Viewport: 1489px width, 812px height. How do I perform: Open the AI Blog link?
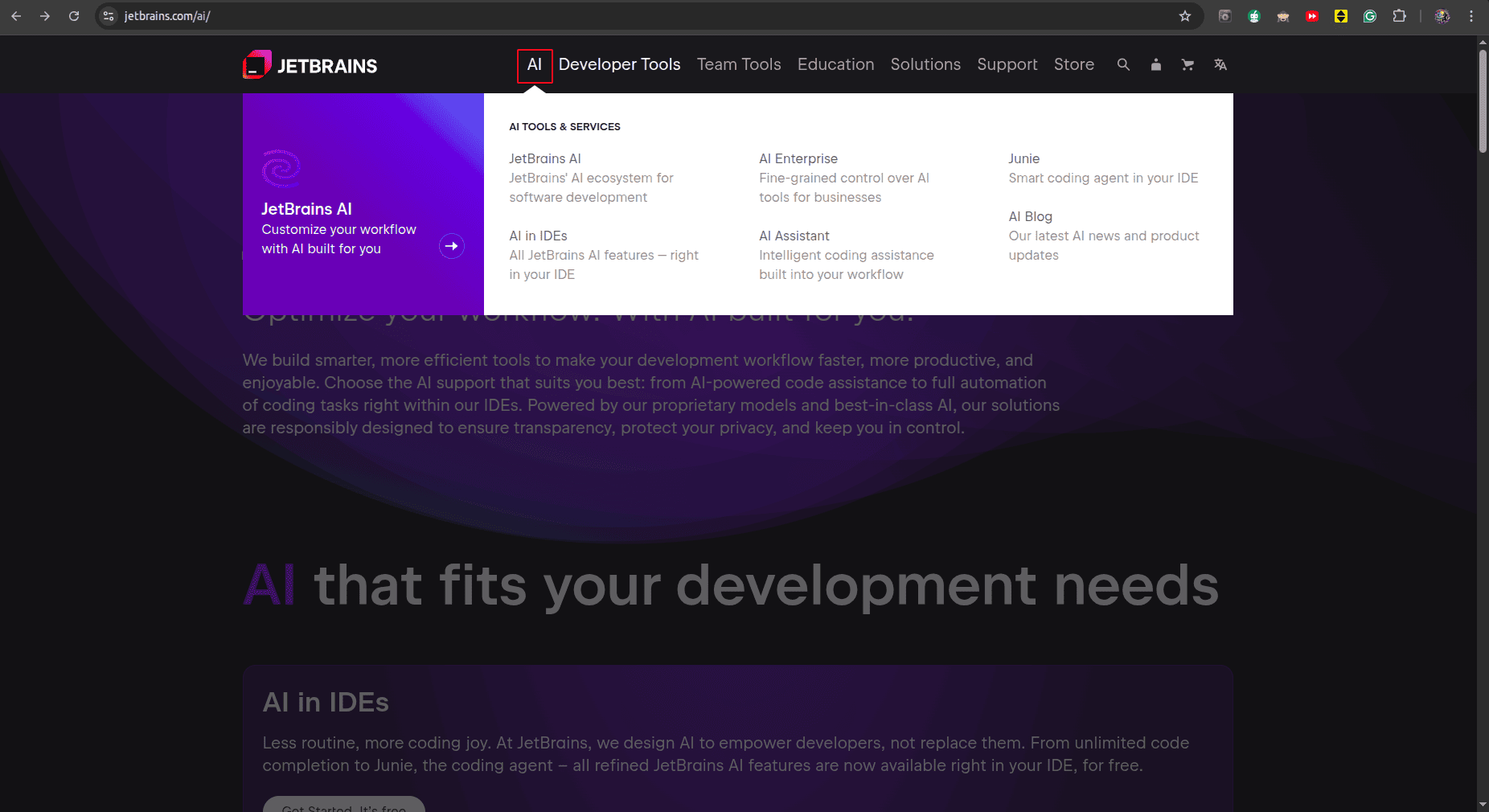(x=1031, y=216)
